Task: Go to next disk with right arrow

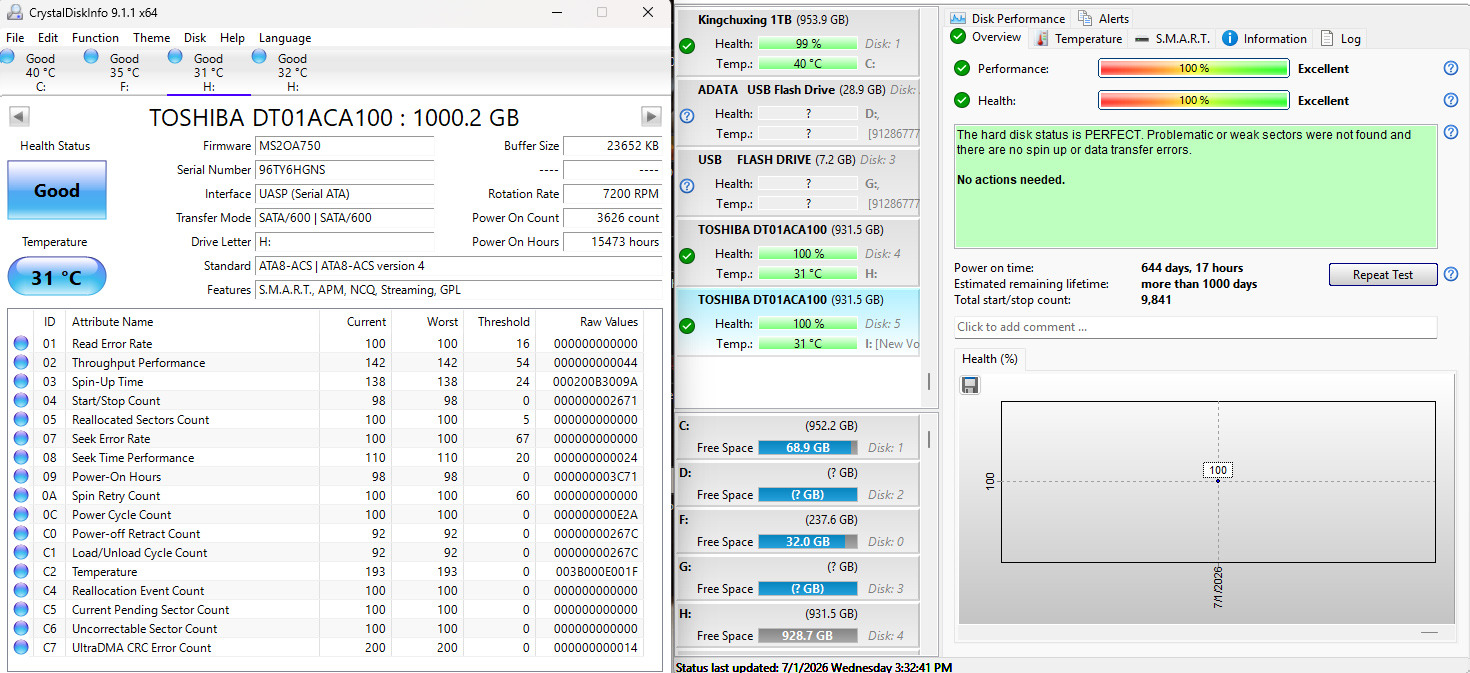Action: tap(651, 116)
